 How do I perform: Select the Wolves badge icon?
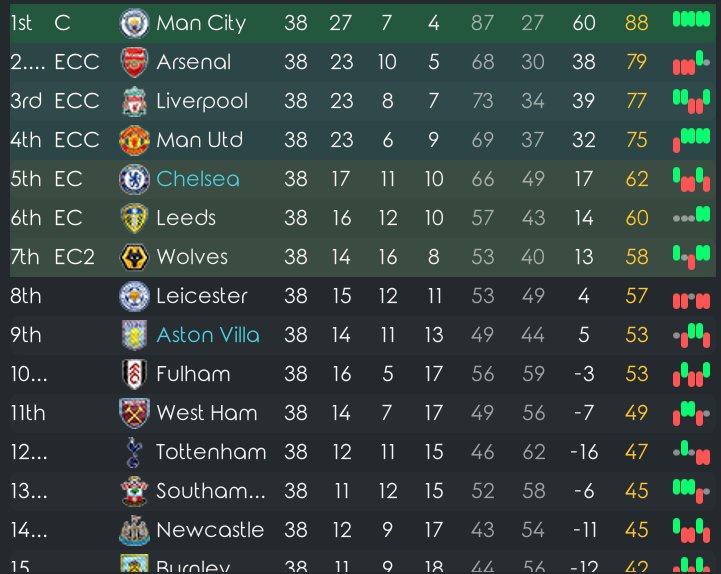(133, 257)
